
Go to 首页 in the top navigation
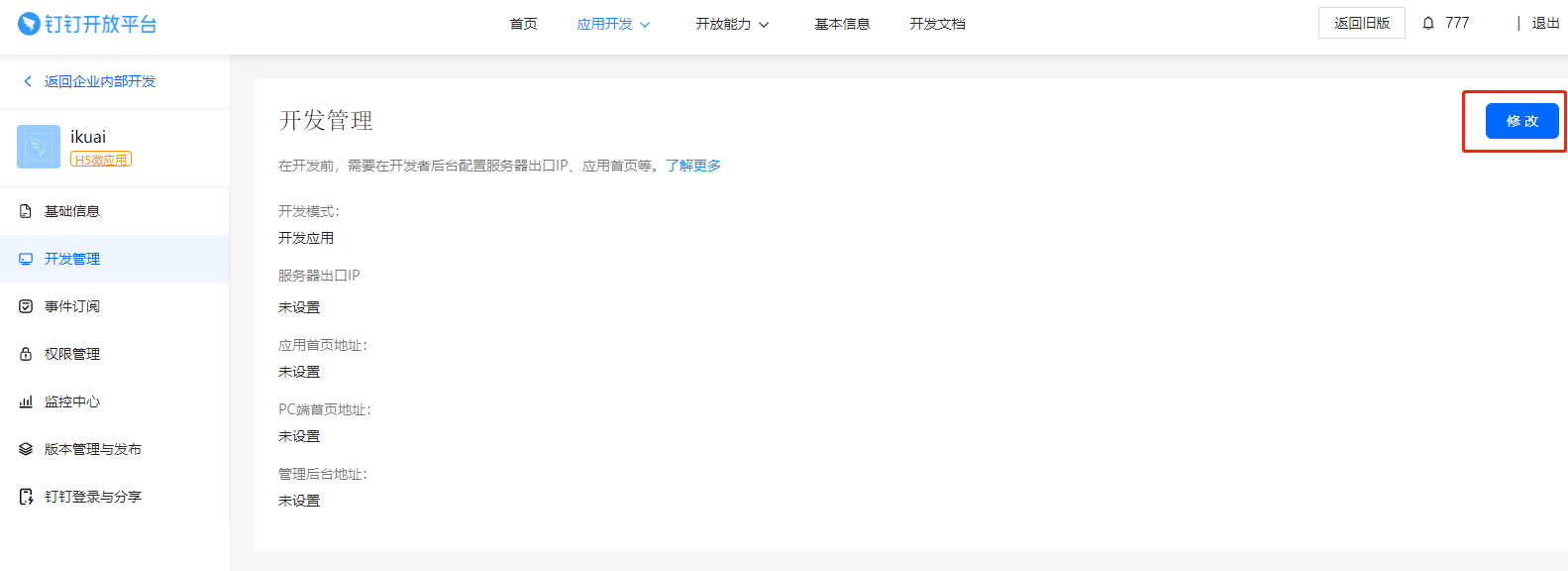523,24
